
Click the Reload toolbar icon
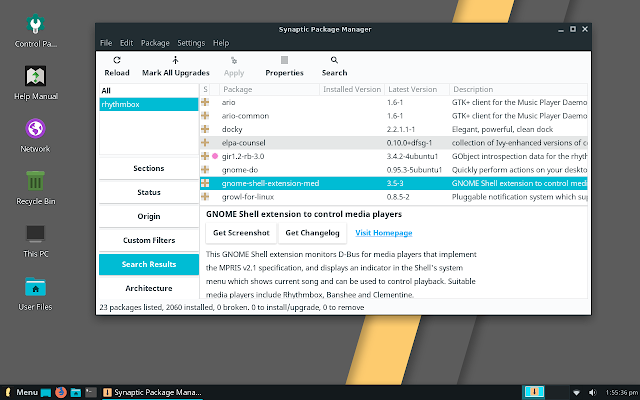point(117,60)
